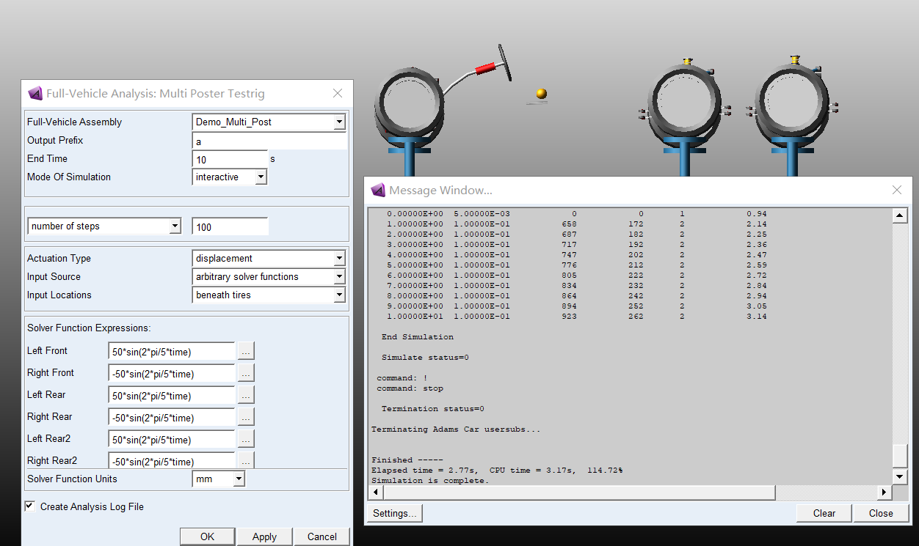The height and width of the screenshot is (546, 919).
Task: Click 'Simulate status=0' log line
Action: click(425, 357)
